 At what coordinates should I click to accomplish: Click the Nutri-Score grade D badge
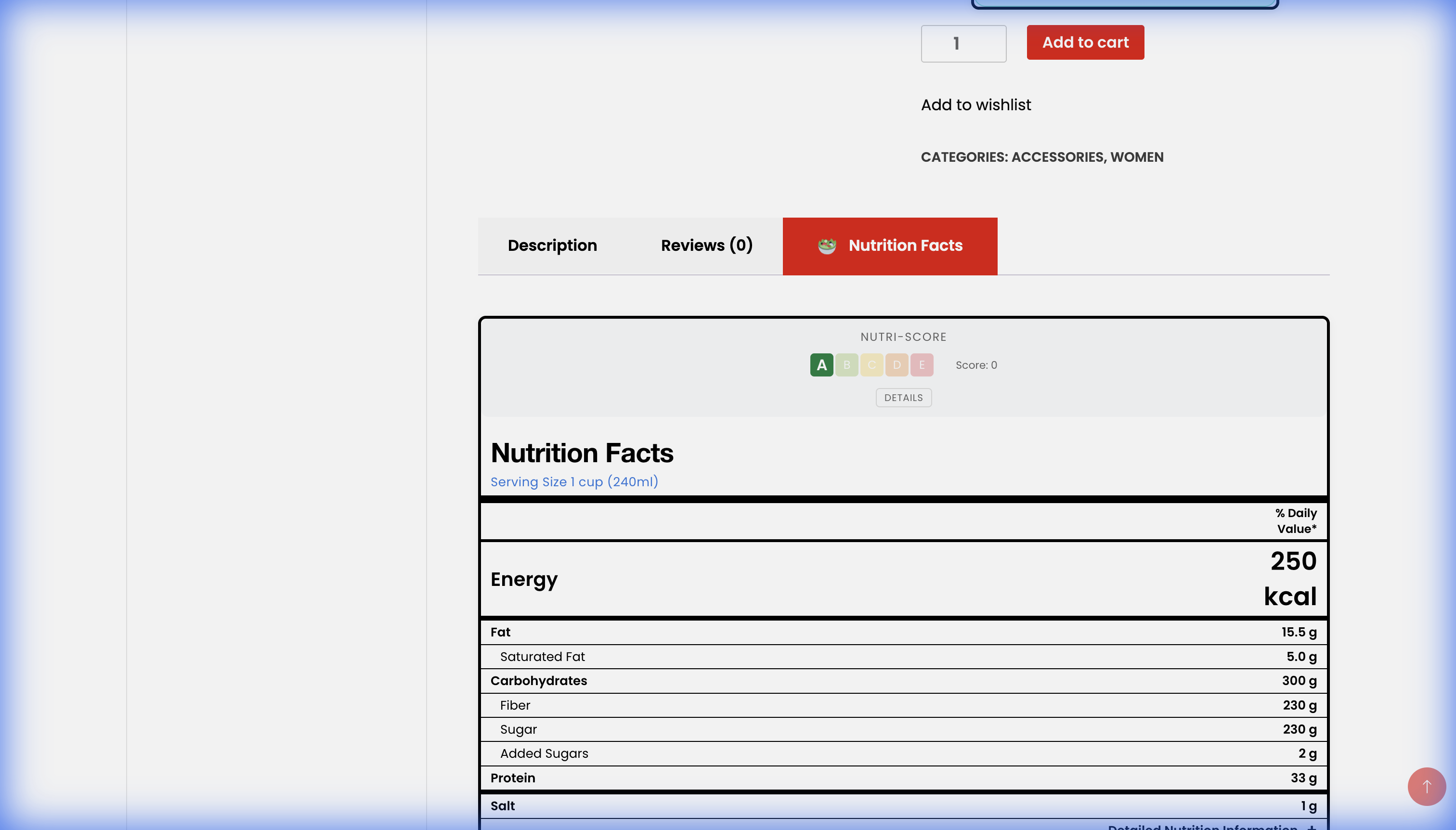point(896,364)
